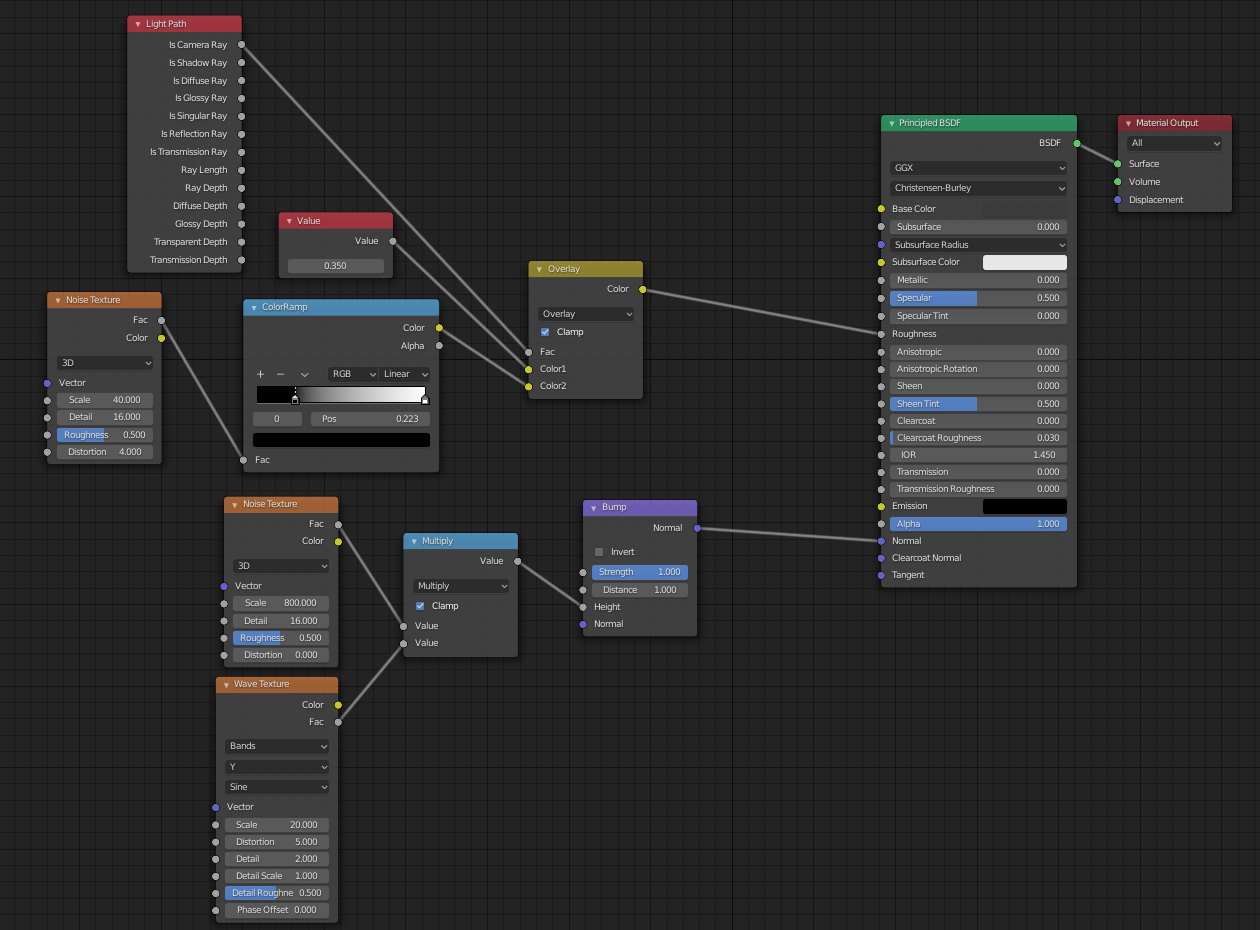Click the Wave Texture Color output socket

pyautogui.click(x=338, y=705)
